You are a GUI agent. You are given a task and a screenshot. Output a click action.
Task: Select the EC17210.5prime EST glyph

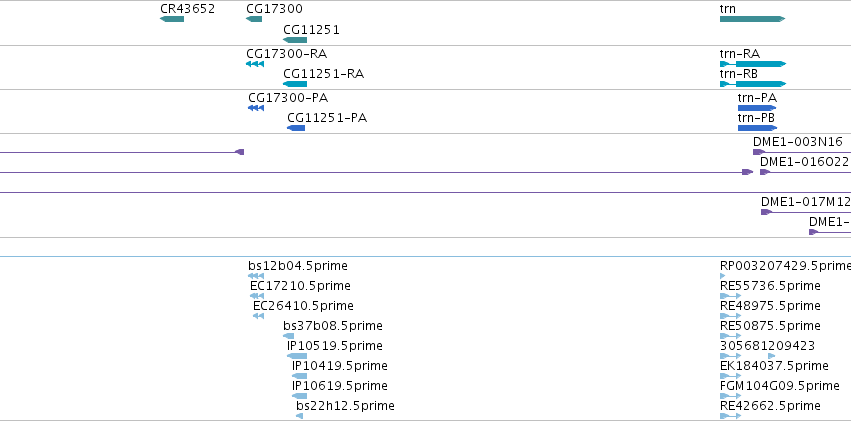click(x=257, y=296)
